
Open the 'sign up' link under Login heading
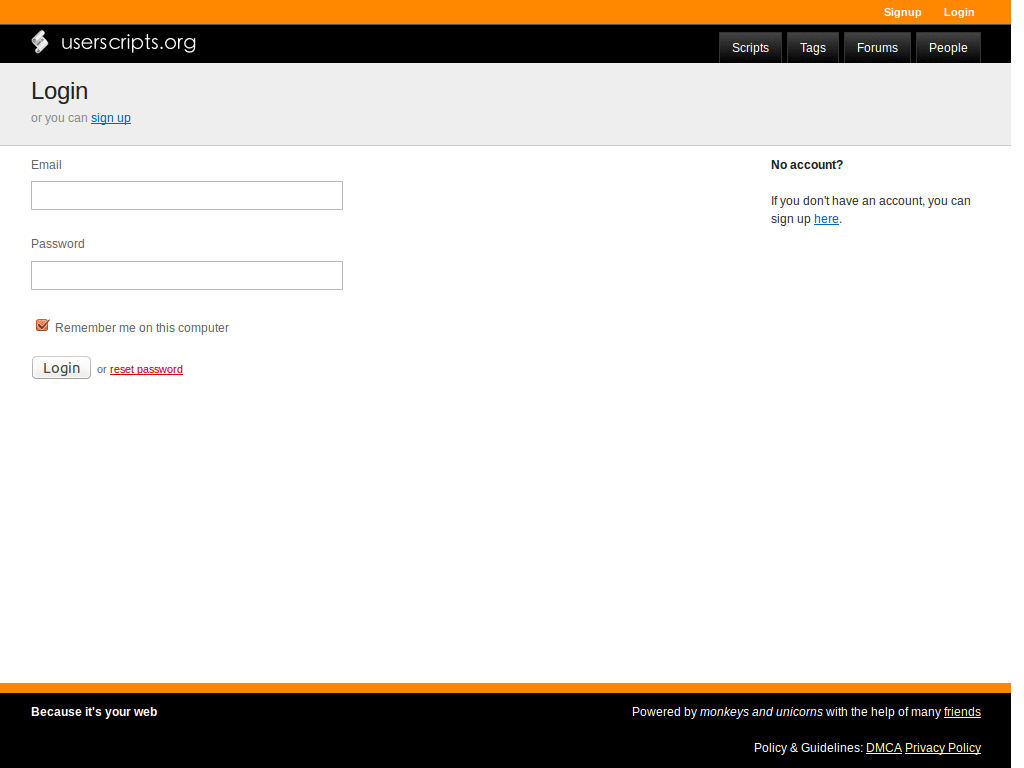click(110, 118)
